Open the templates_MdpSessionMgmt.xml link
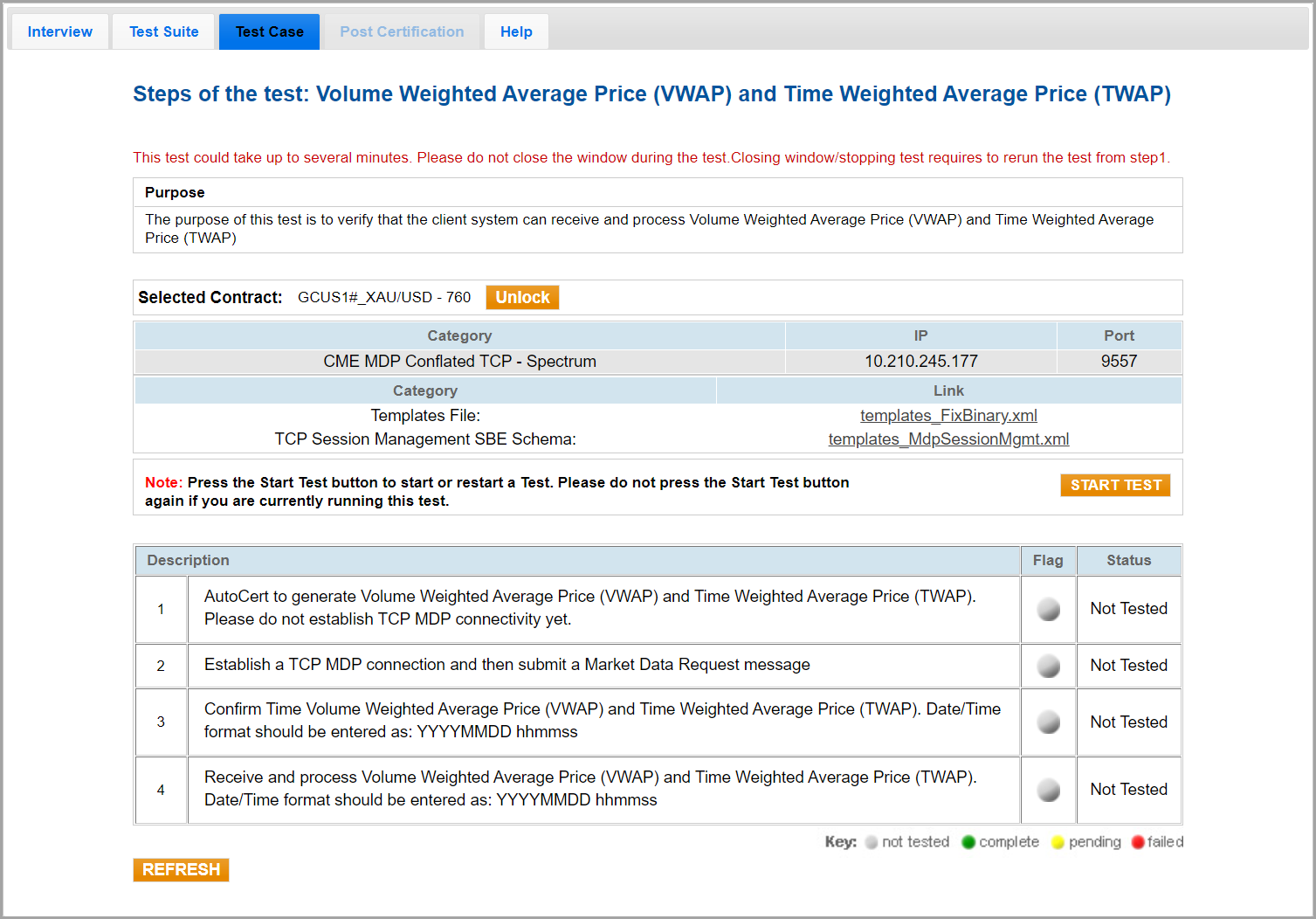1316x919 pixels. (948, 439)
